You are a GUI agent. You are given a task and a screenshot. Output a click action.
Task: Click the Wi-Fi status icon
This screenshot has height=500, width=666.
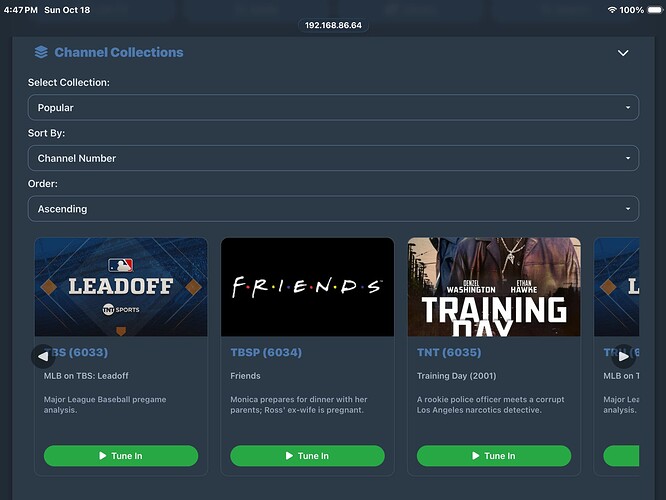point(612,10)
